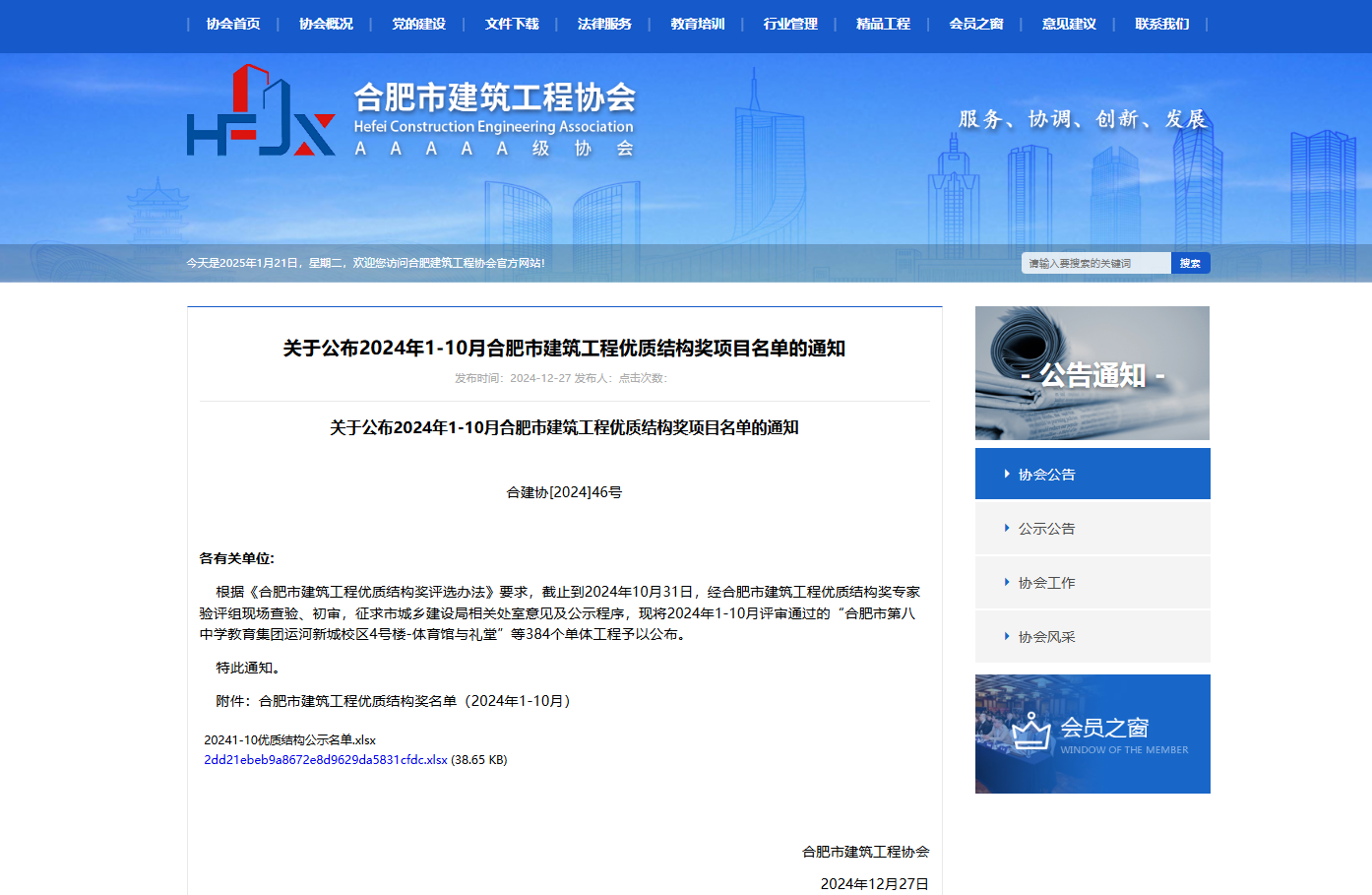Open 协会风采 sidebar section
1372x895 pixels.
[1047, 637]
